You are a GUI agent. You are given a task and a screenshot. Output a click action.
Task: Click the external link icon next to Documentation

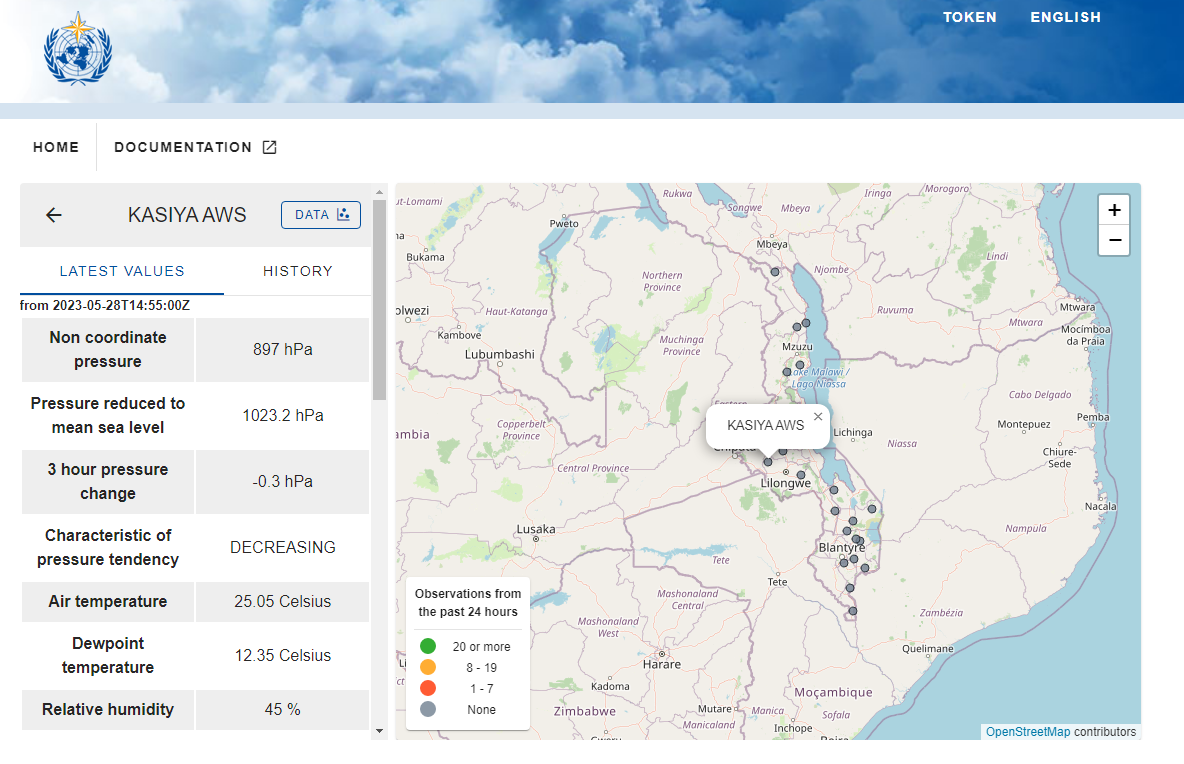pos(269,147)
